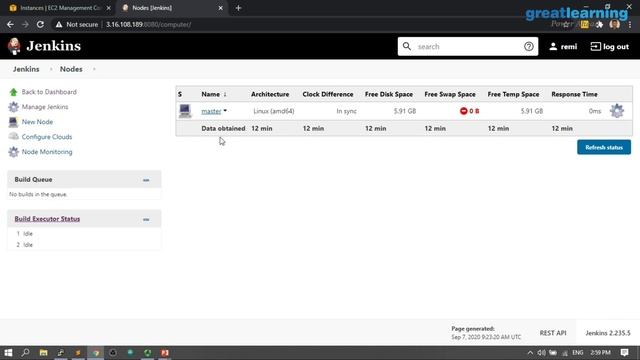Open File Explorer from the taskbar
Image resolution: width=640 pixels, height=360 pixels.
43,353
